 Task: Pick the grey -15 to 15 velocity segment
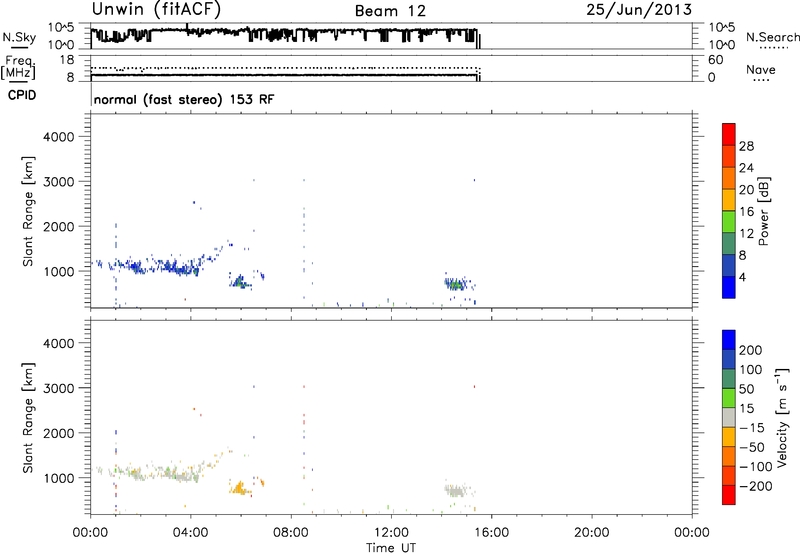coord(729,417)
